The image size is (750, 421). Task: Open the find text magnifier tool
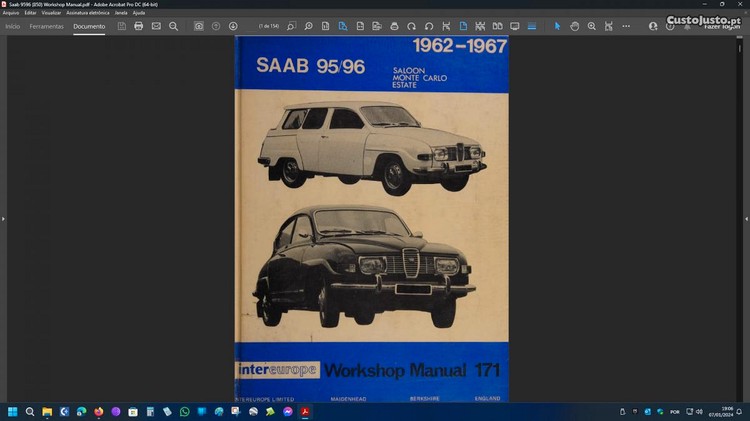(x=173, y=26)
